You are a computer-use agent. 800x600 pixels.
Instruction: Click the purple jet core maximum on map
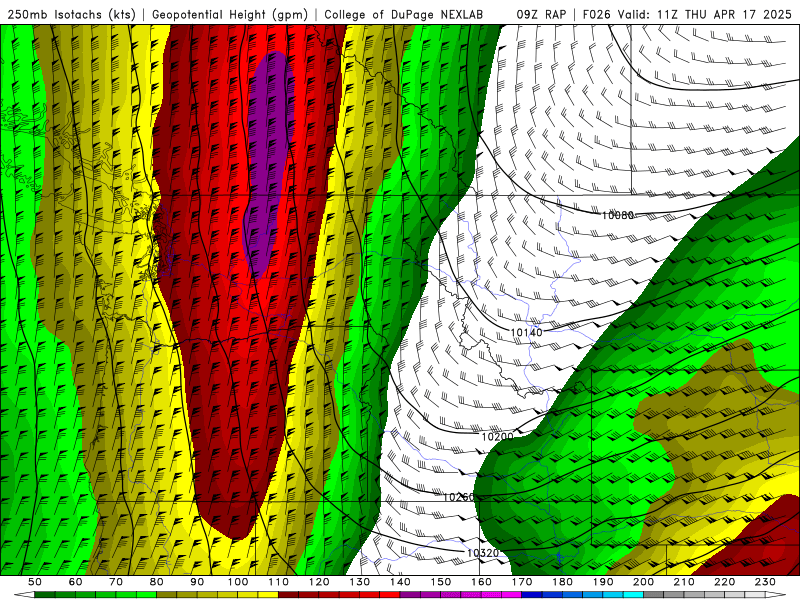pyautogui.click(x=269, y=163)
